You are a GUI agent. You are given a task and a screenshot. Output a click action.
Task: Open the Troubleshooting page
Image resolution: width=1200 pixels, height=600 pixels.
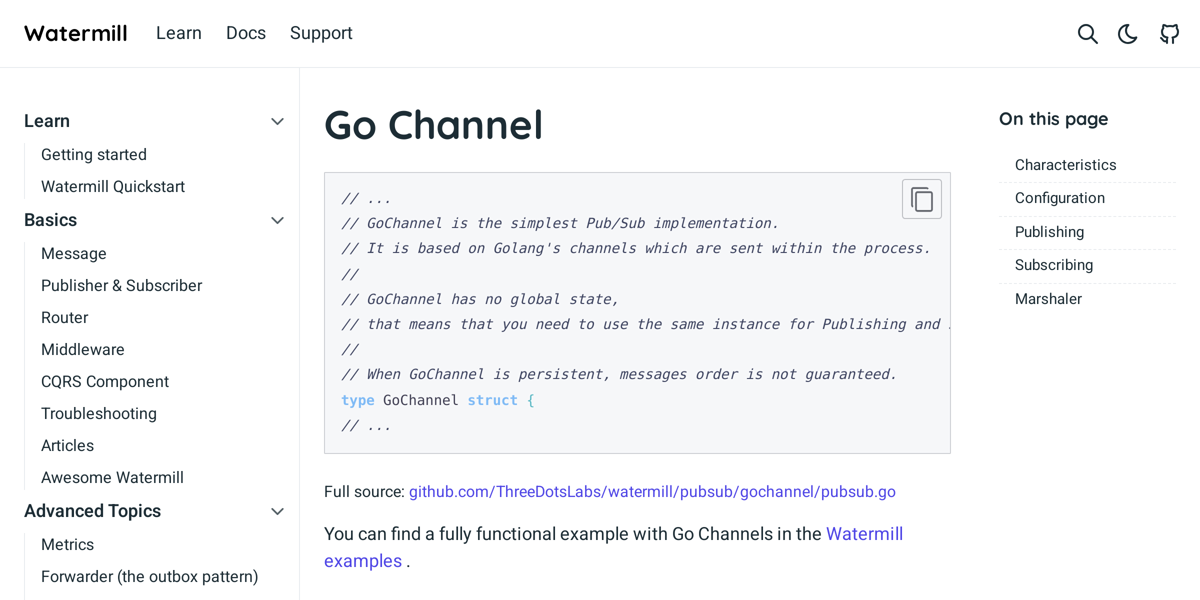point(98,413)
